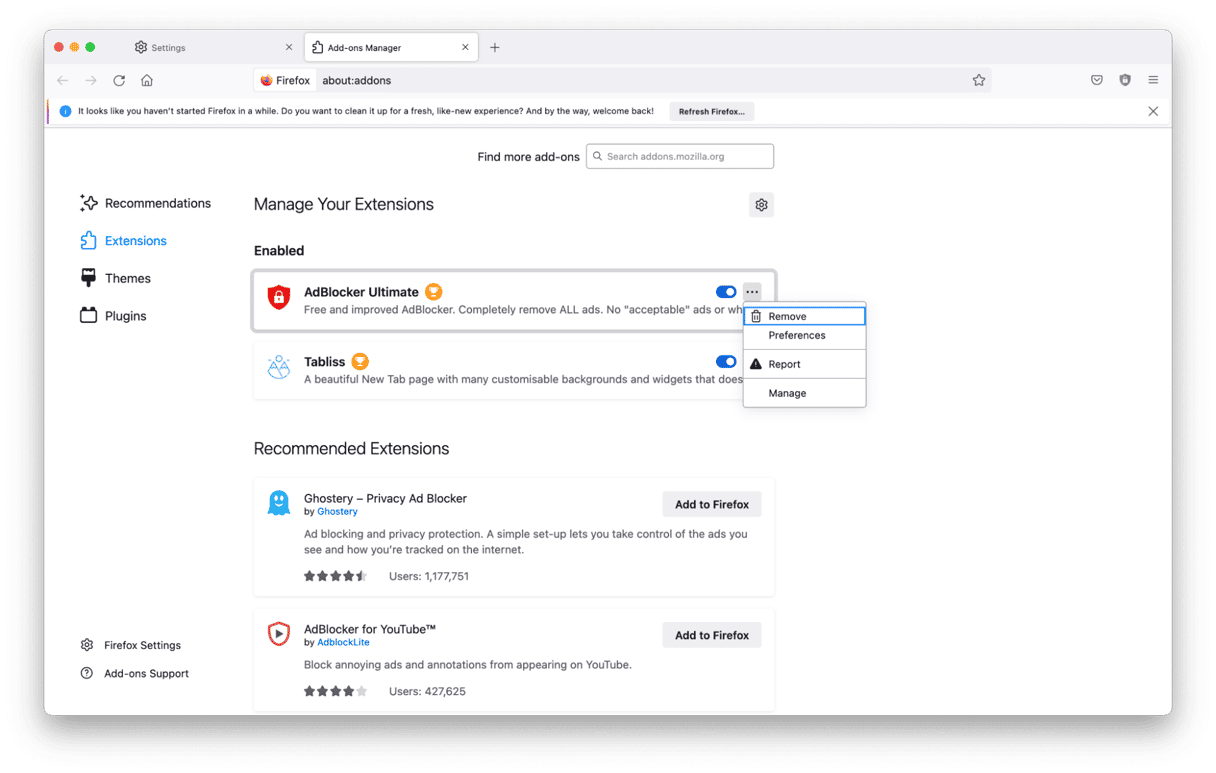Go back using the browser back arrow
Viewport: 1216px width, 773px height.
click(x=63, y=80)
